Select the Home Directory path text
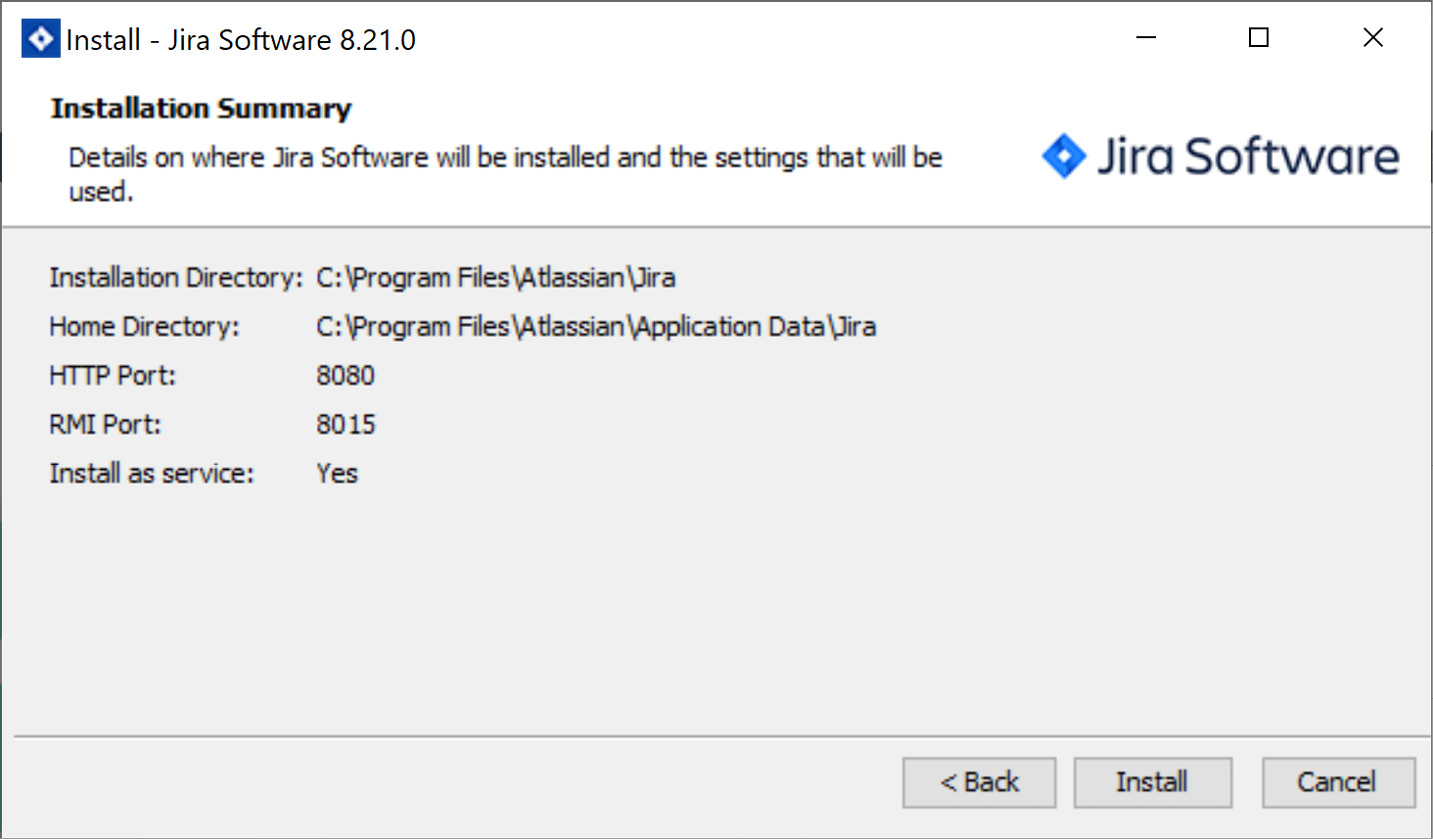This screenshot has width=1433, height=839. 596,326
